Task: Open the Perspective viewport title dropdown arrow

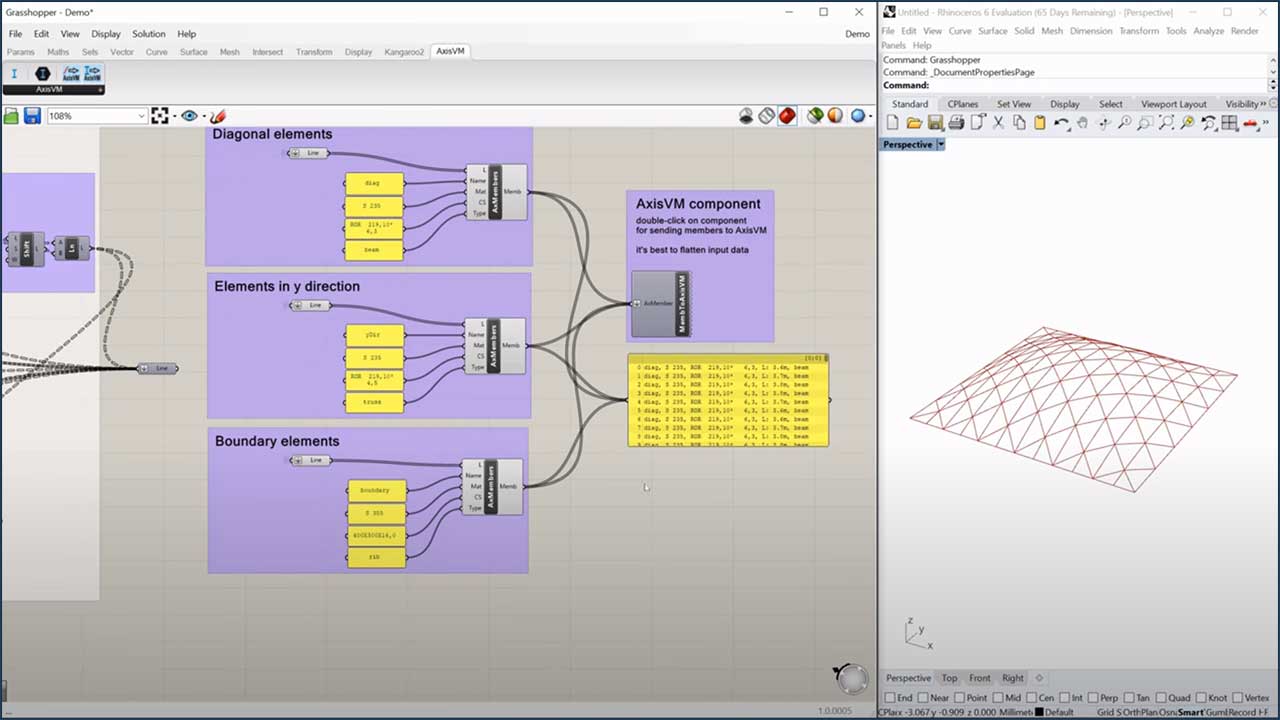Action: tap(940, 145)
